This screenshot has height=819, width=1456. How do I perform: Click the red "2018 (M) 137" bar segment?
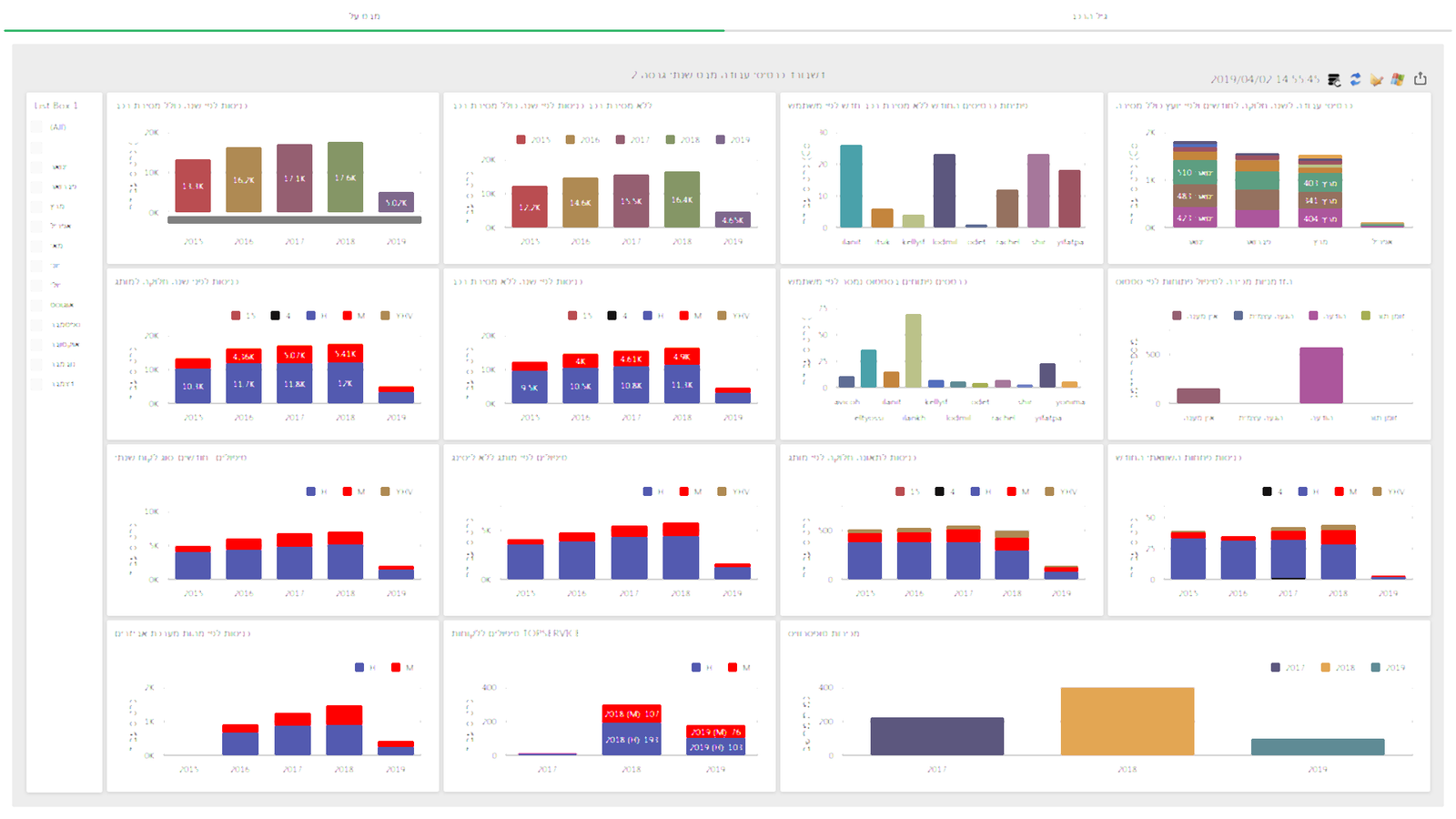tap(632, 713)
